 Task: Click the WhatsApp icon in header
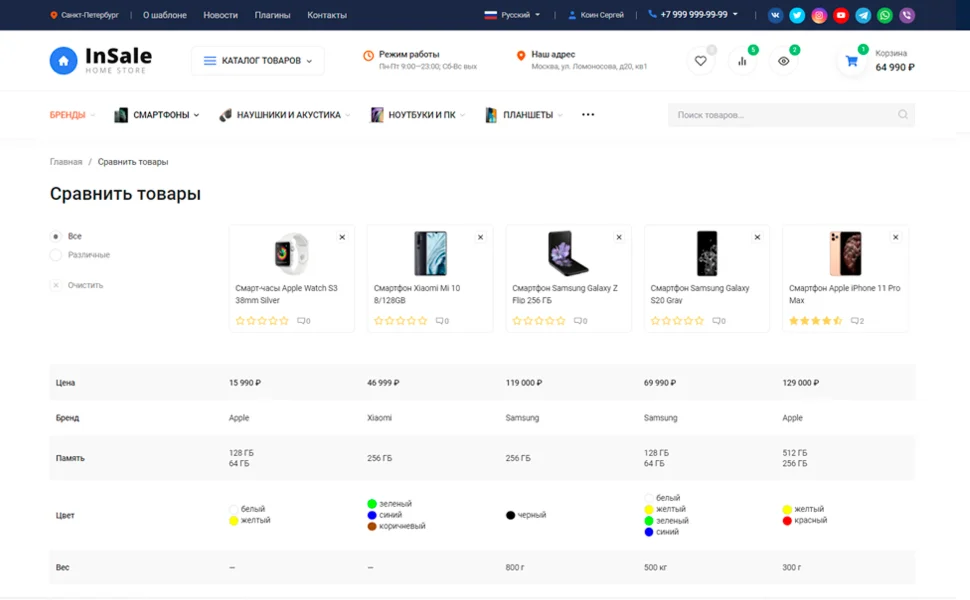point(885,15)
